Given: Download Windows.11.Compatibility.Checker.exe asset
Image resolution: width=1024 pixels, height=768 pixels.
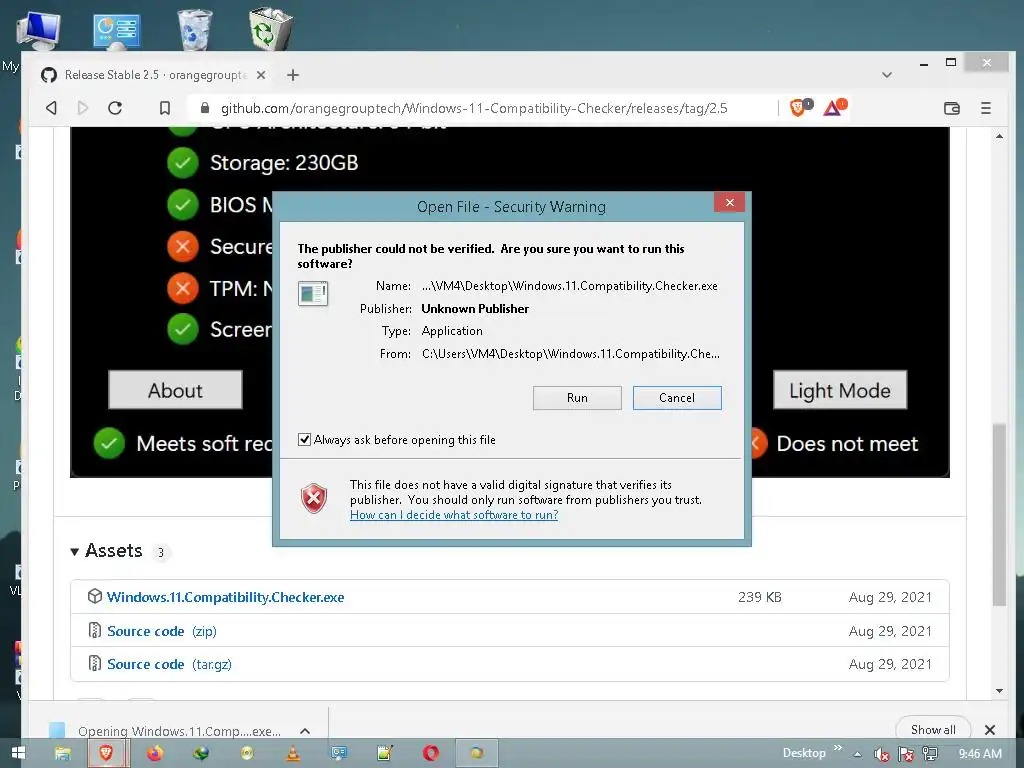Looking at the screenshot, I should 225,597.
